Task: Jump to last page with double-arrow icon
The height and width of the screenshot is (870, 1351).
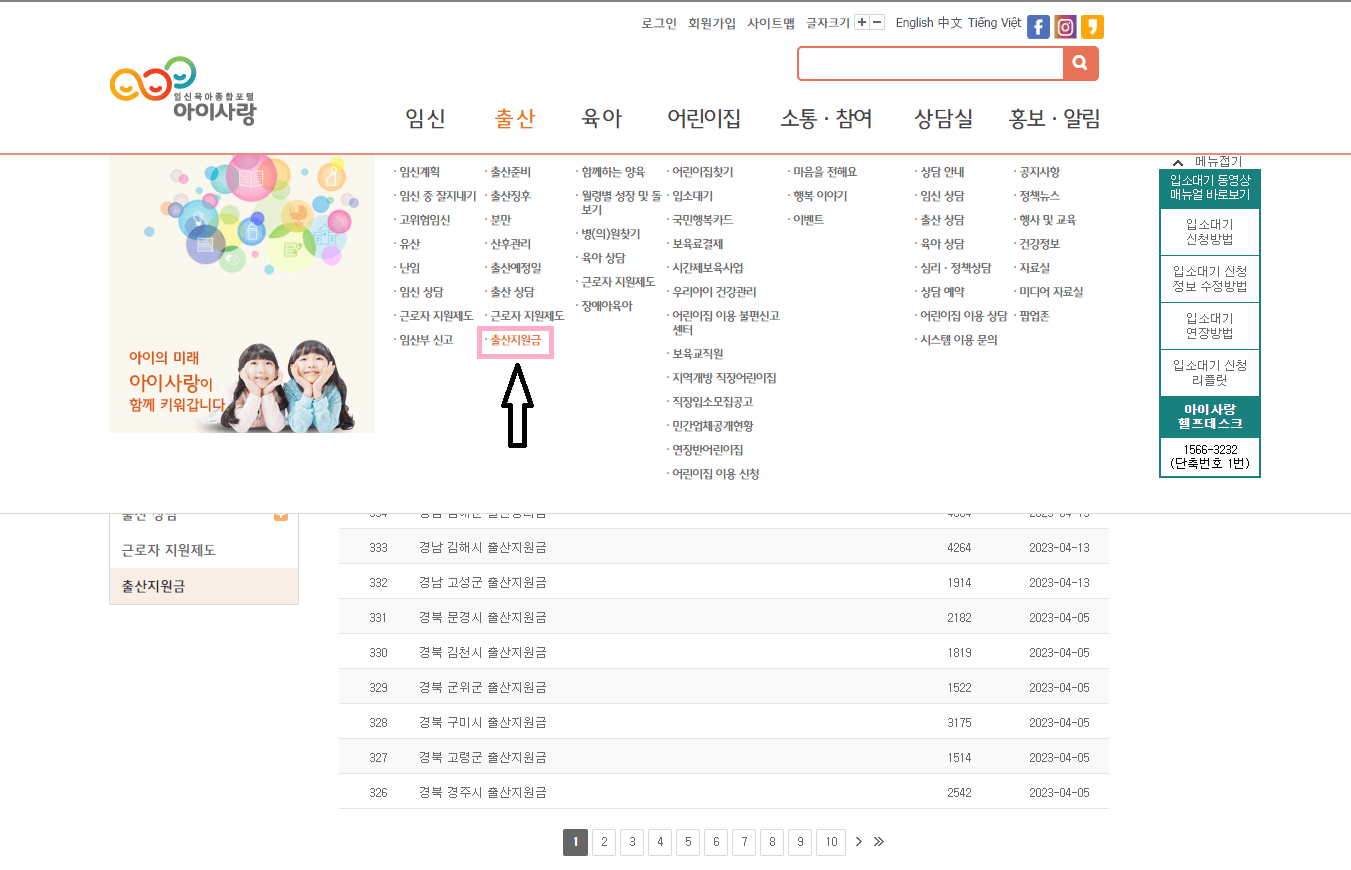Action: tap(879, 842)
